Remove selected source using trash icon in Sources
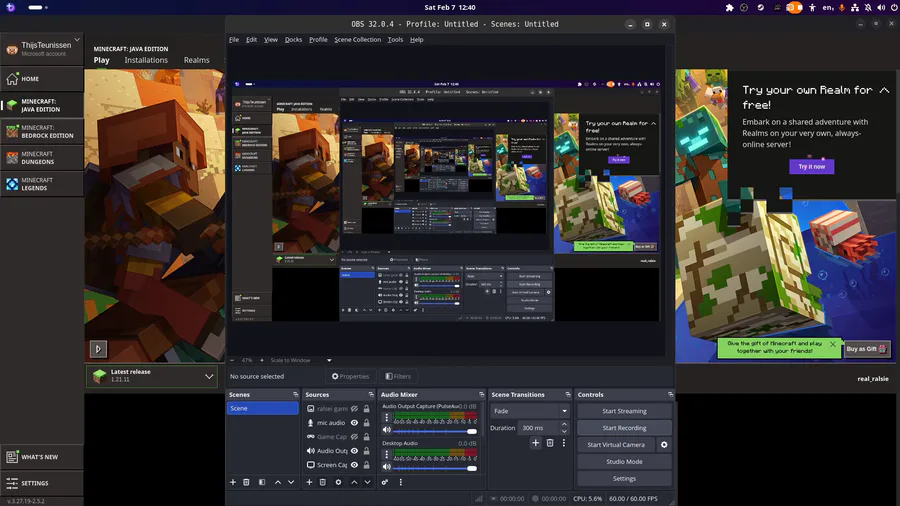Viewport: 900px width, 506px height. coord(323,482)
